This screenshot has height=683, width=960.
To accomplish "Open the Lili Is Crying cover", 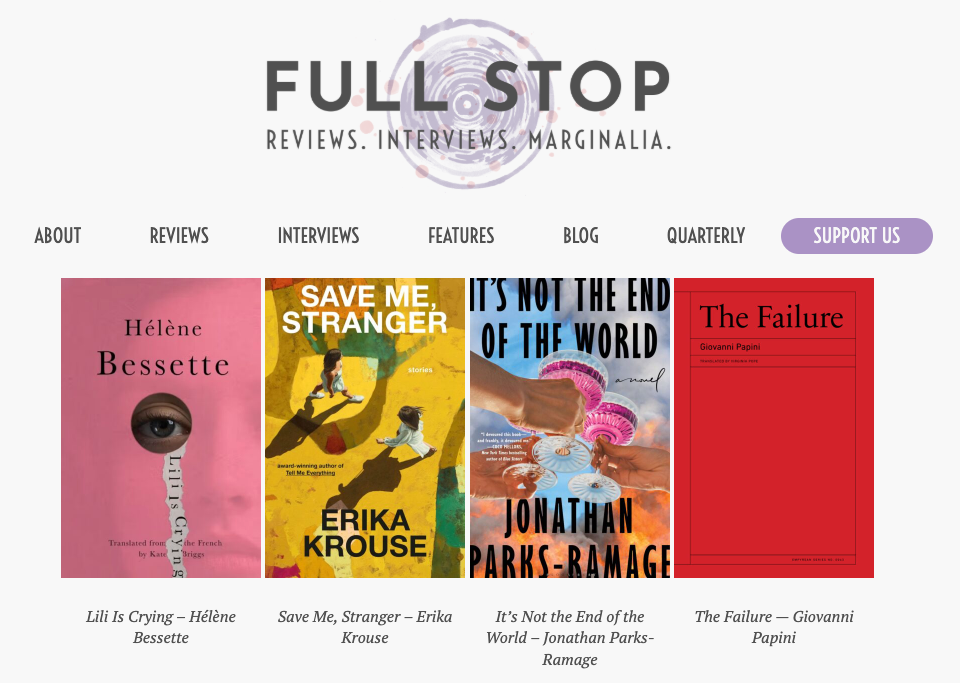I will (161, 428).
